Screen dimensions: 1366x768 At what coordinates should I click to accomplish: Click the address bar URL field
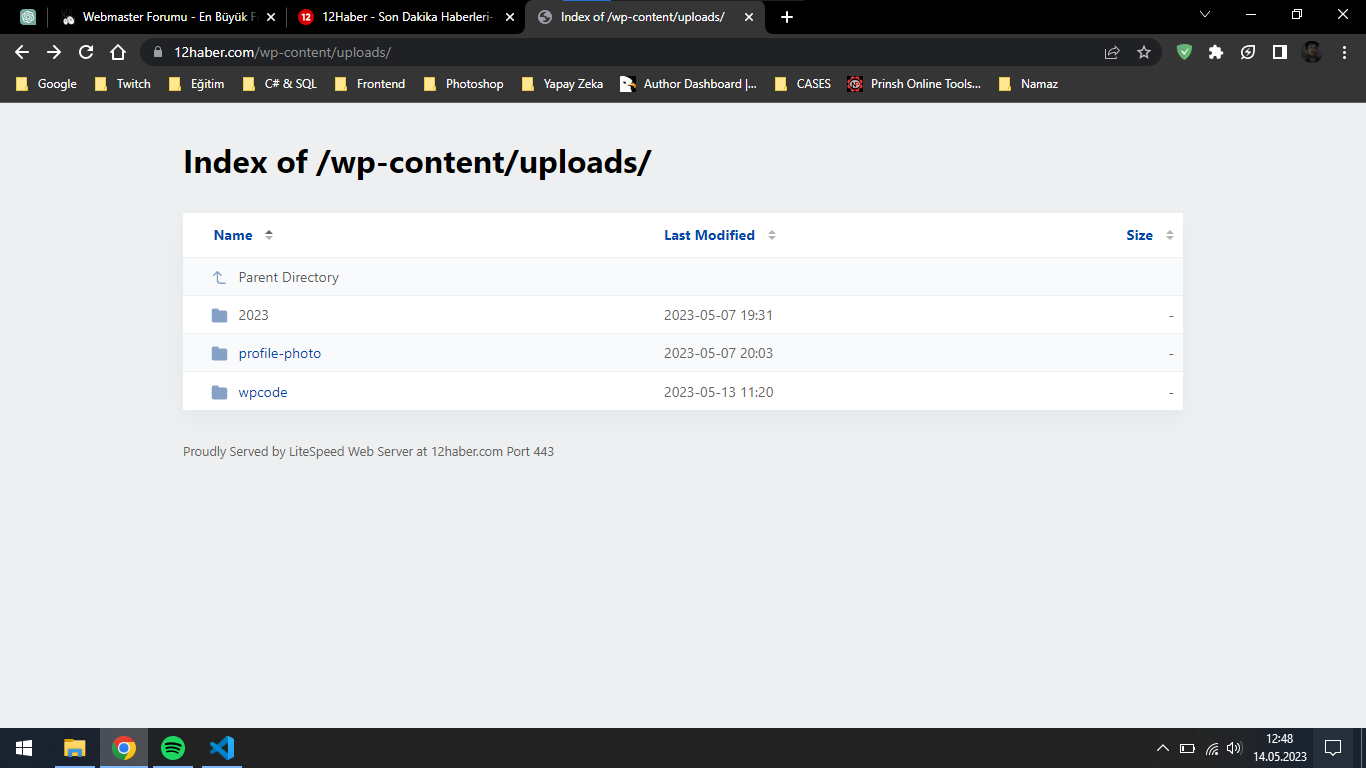click(630, 52)
